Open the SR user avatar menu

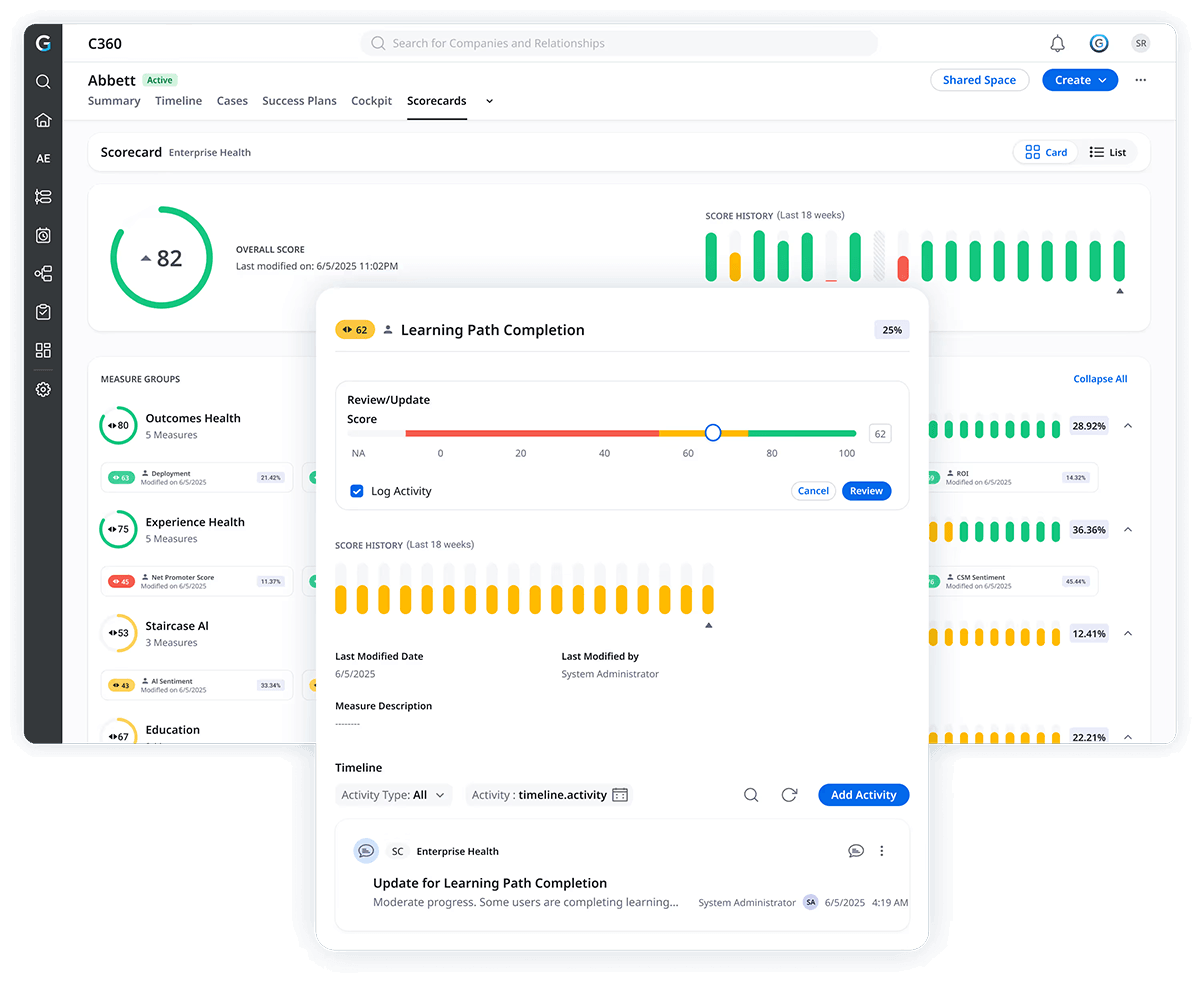(1140, 43)
